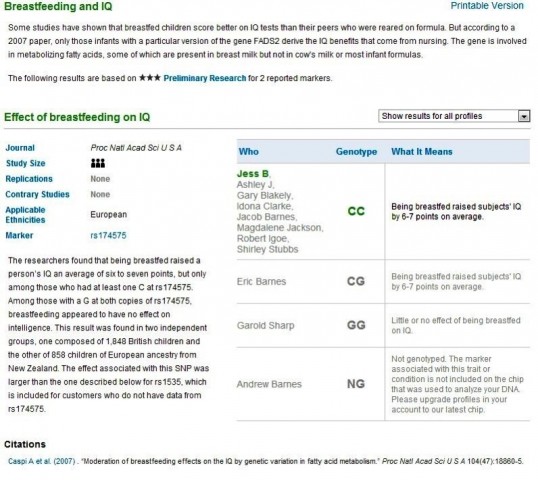Select the Eric Barnes row
This screenshot has width=538, height=480.
[x=383, y=281]
